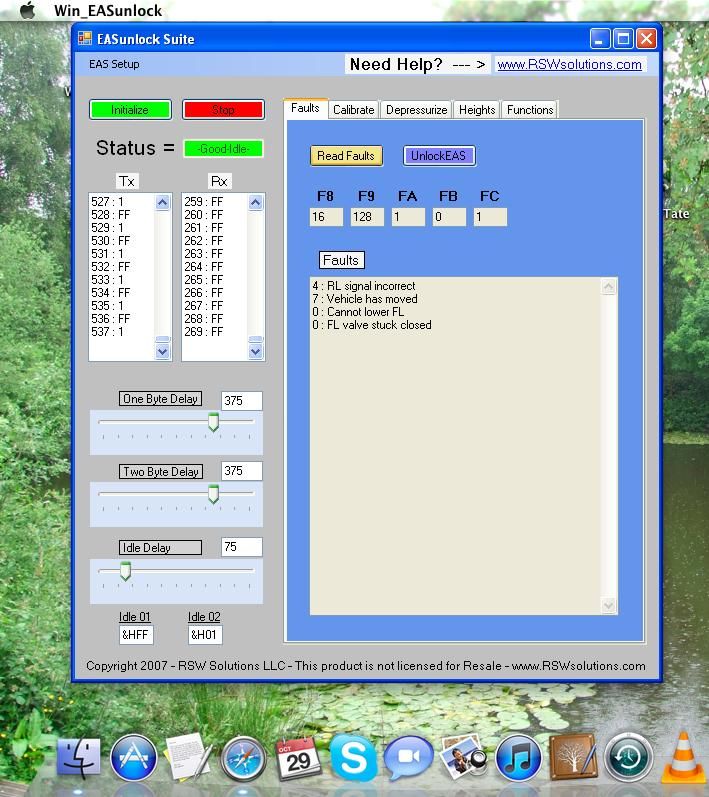Click the Apple menu logo
This screenshot has width=709, height=797.
(27, 10)
